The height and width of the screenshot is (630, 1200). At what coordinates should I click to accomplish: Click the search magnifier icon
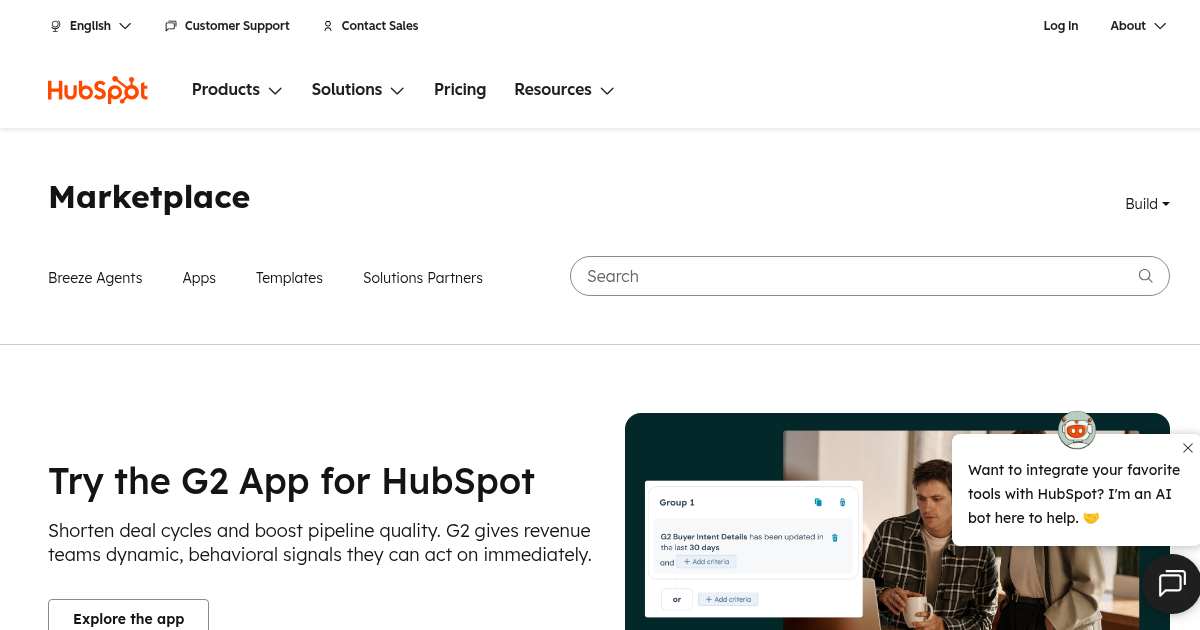(x=1145, y=276)
